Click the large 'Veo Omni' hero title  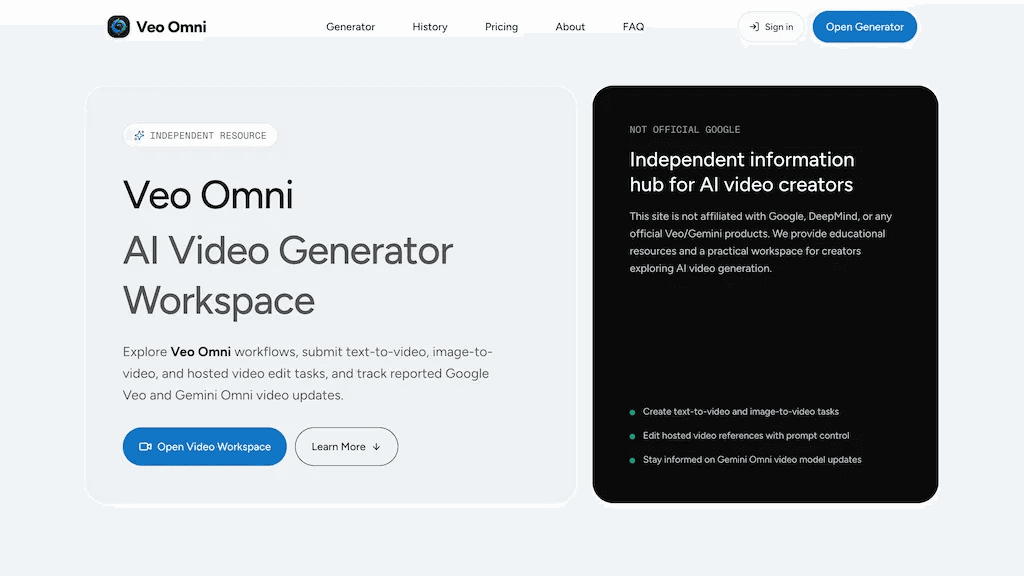click(208, 195)
